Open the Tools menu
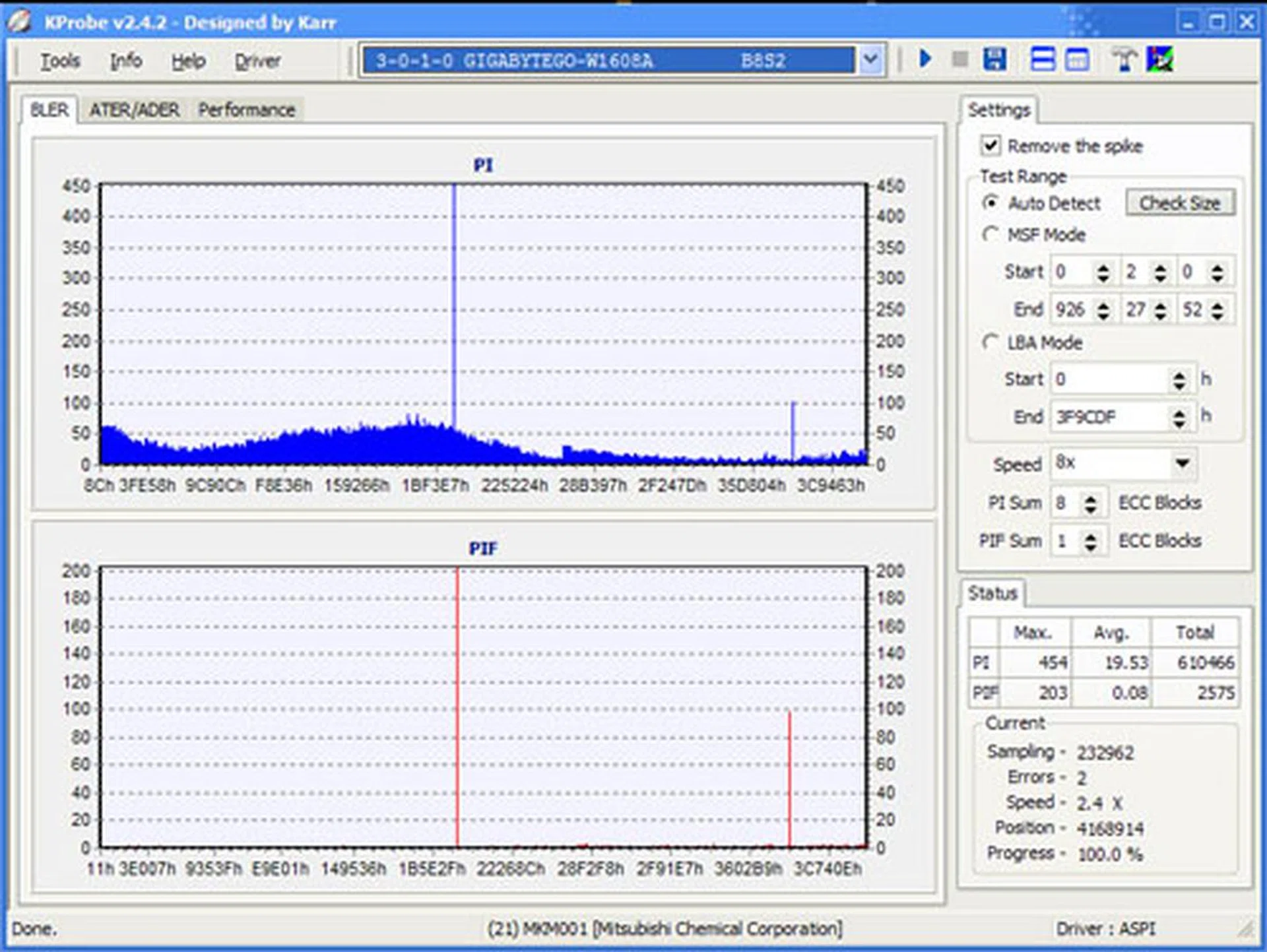 60,61
